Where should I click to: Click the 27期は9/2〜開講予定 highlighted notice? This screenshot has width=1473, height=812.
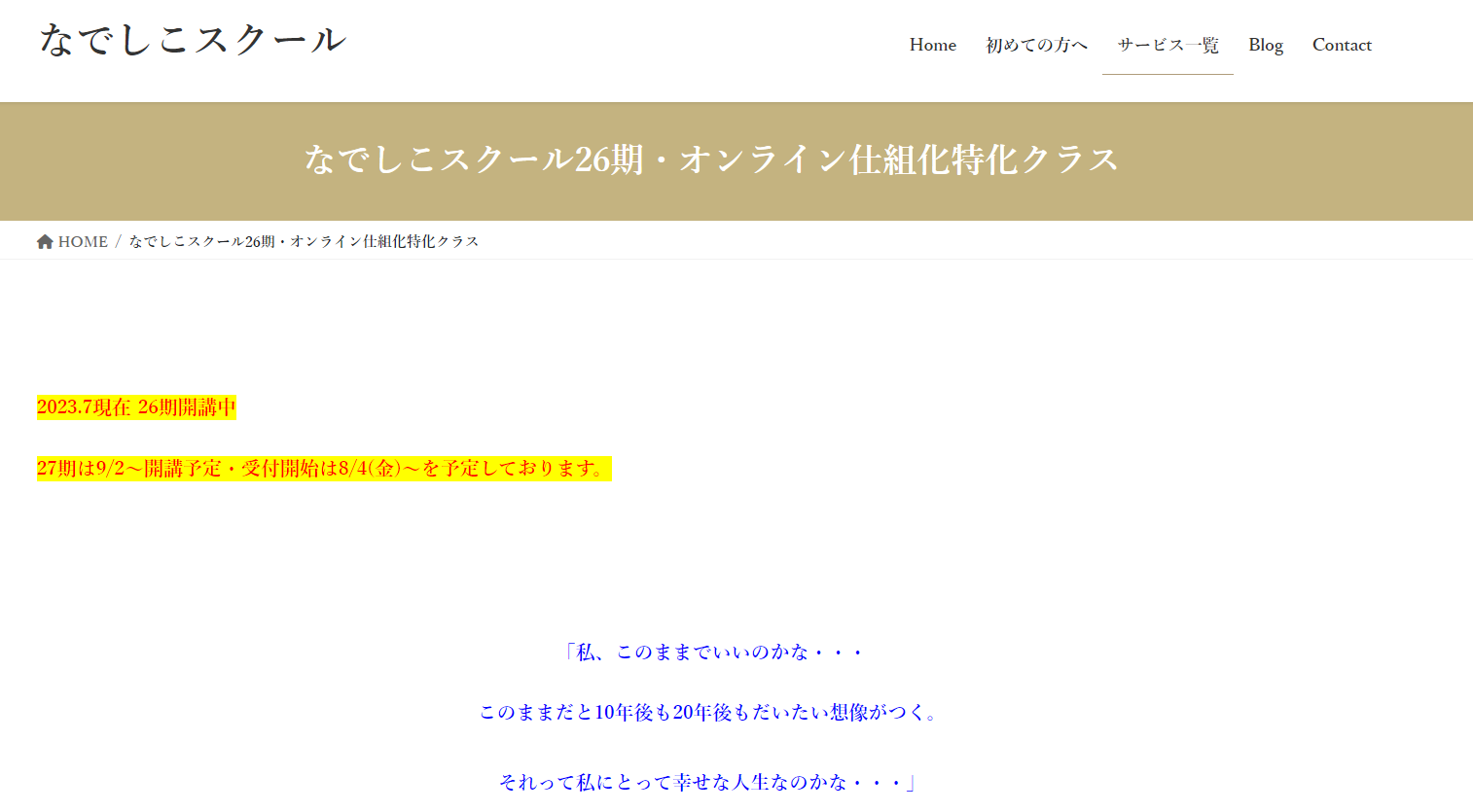324,469
